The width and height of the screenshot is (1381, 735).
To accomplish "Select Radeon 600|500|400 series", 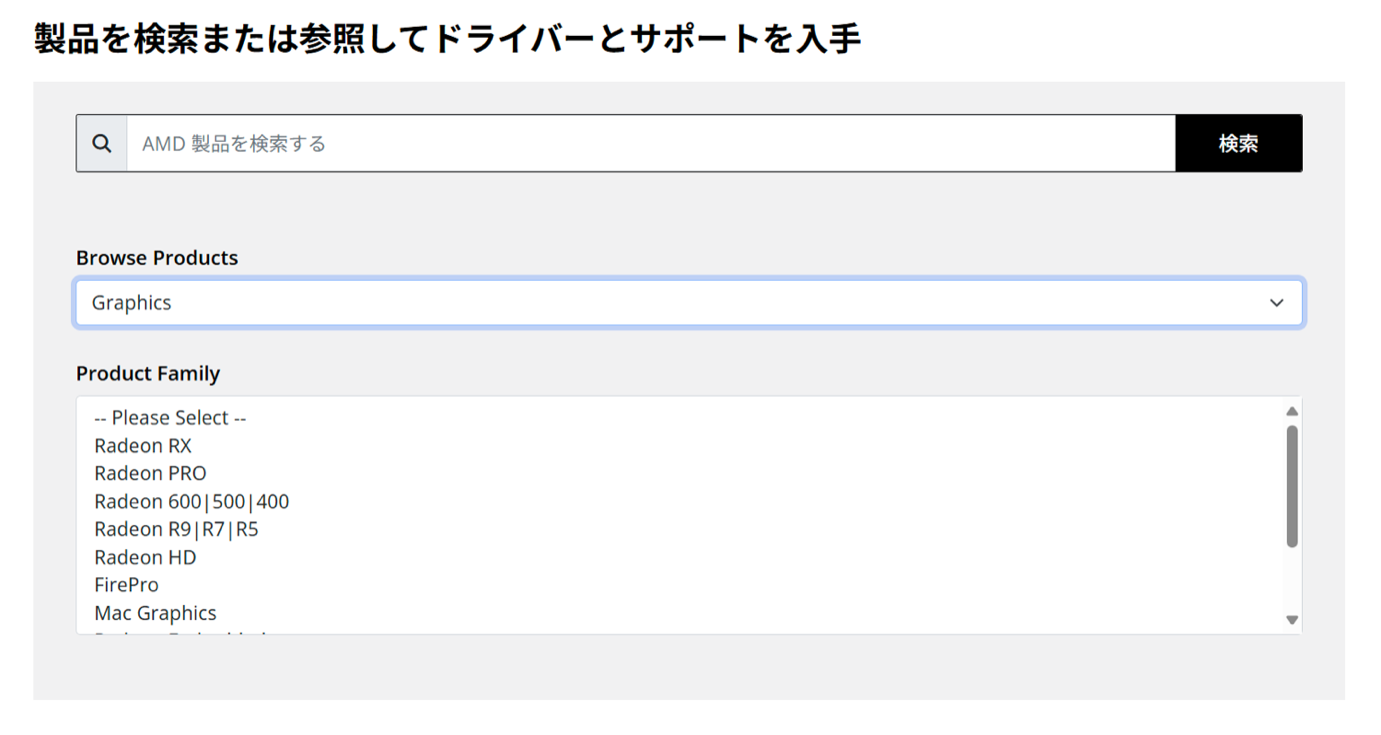I will [x=191, y=501].
